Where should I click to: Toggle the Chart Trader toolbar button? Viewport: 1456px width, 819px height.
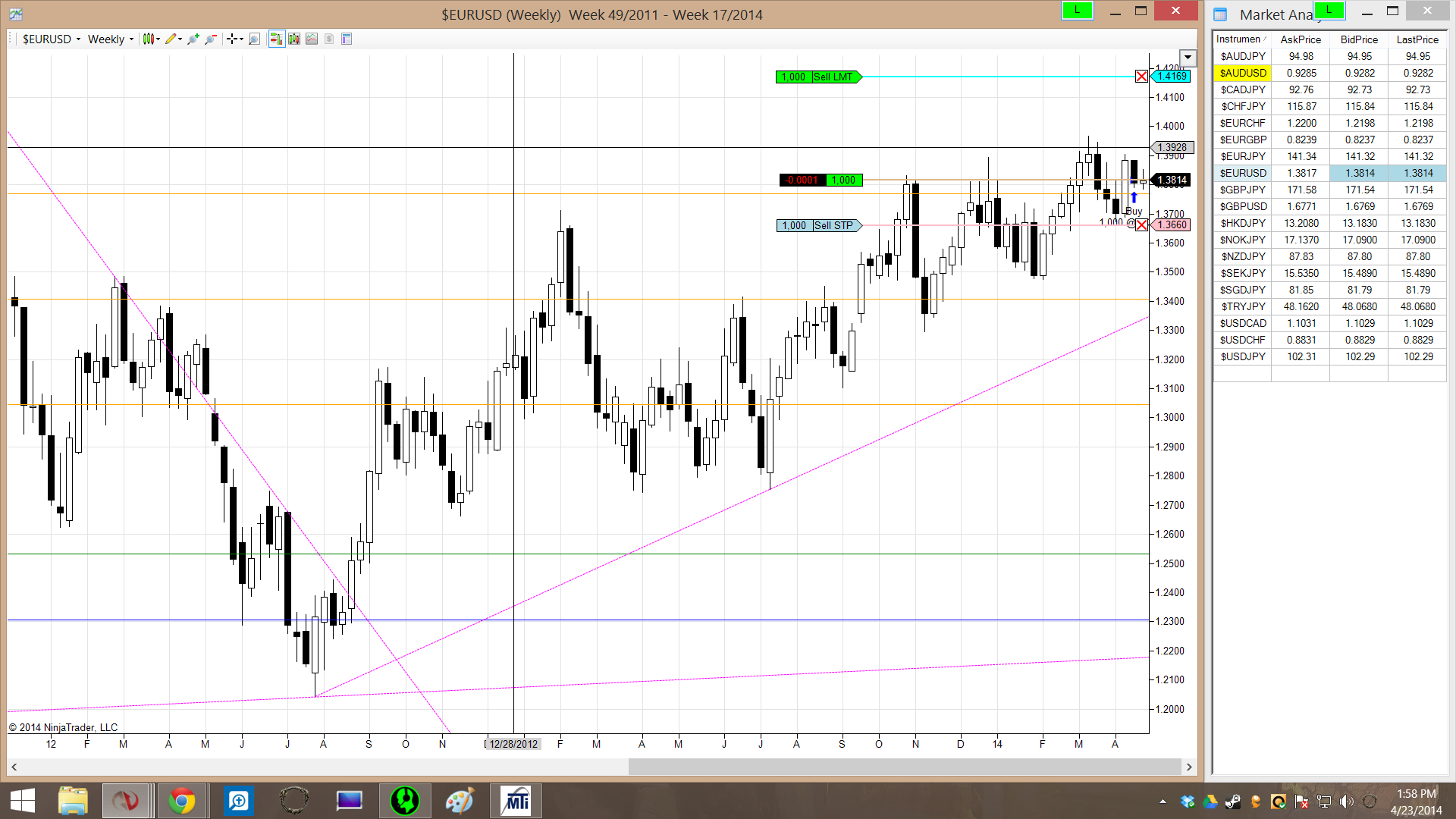[276, 39]
